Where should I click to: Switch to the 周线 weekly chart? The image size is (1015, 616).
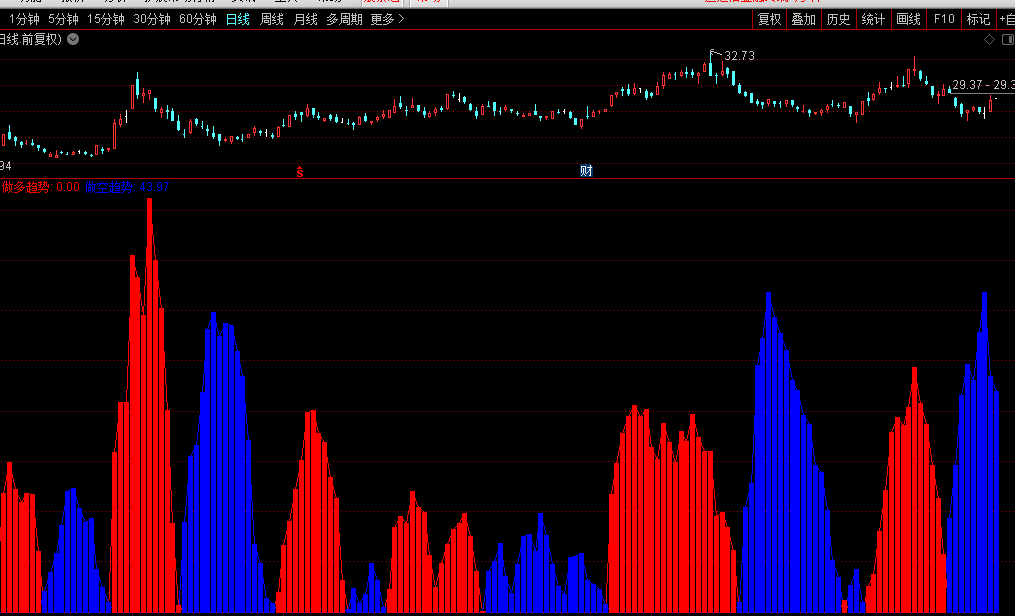click(271, 19)
